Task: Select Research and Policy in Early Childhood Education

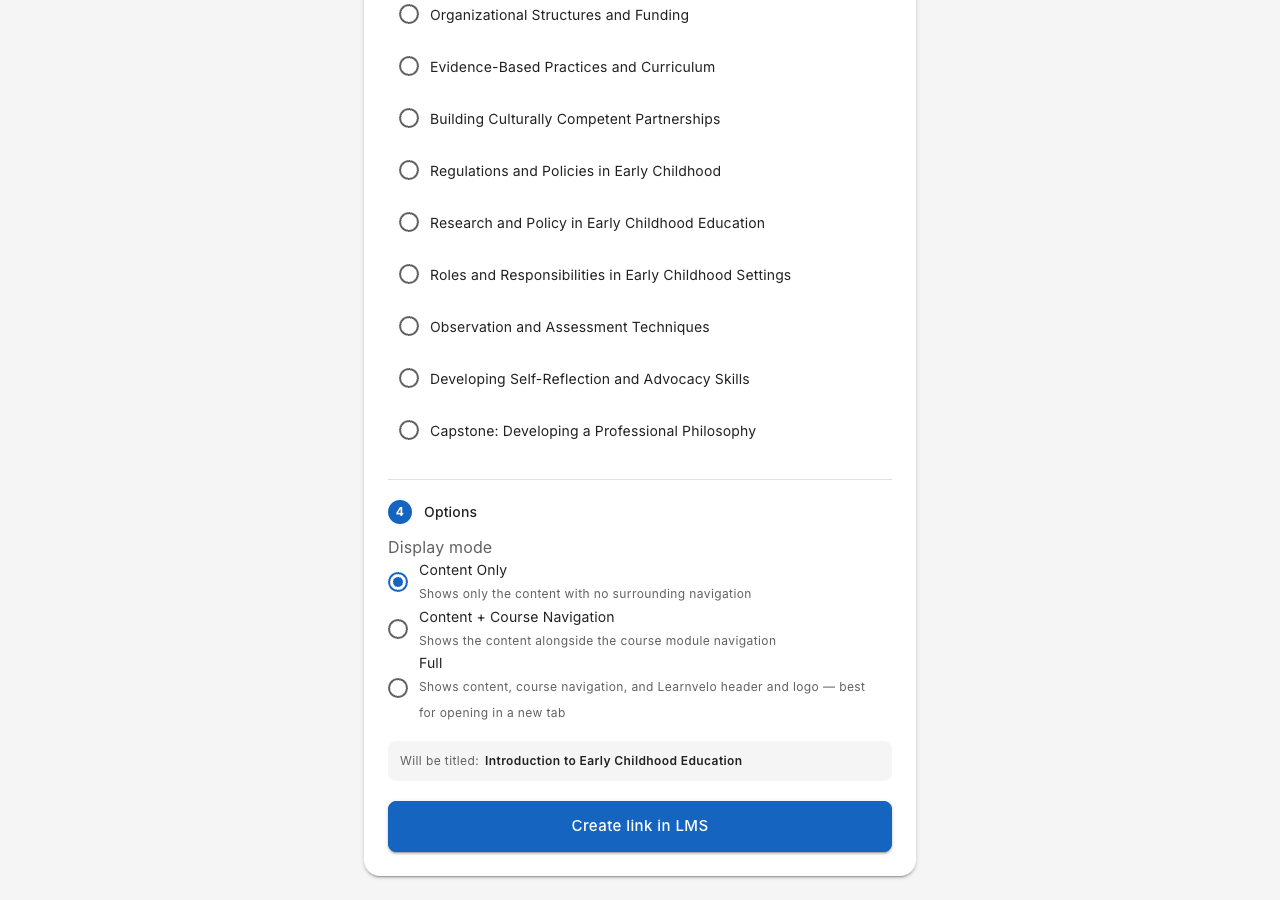Action: click(x=409, y=222)
